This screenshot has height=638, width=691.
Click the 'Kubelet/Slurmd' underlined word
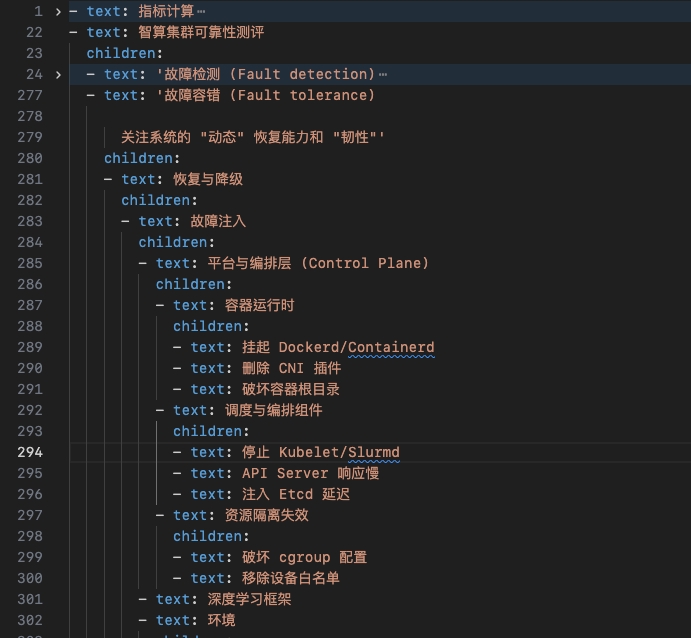pyautogui.click(x=339, y=452)
